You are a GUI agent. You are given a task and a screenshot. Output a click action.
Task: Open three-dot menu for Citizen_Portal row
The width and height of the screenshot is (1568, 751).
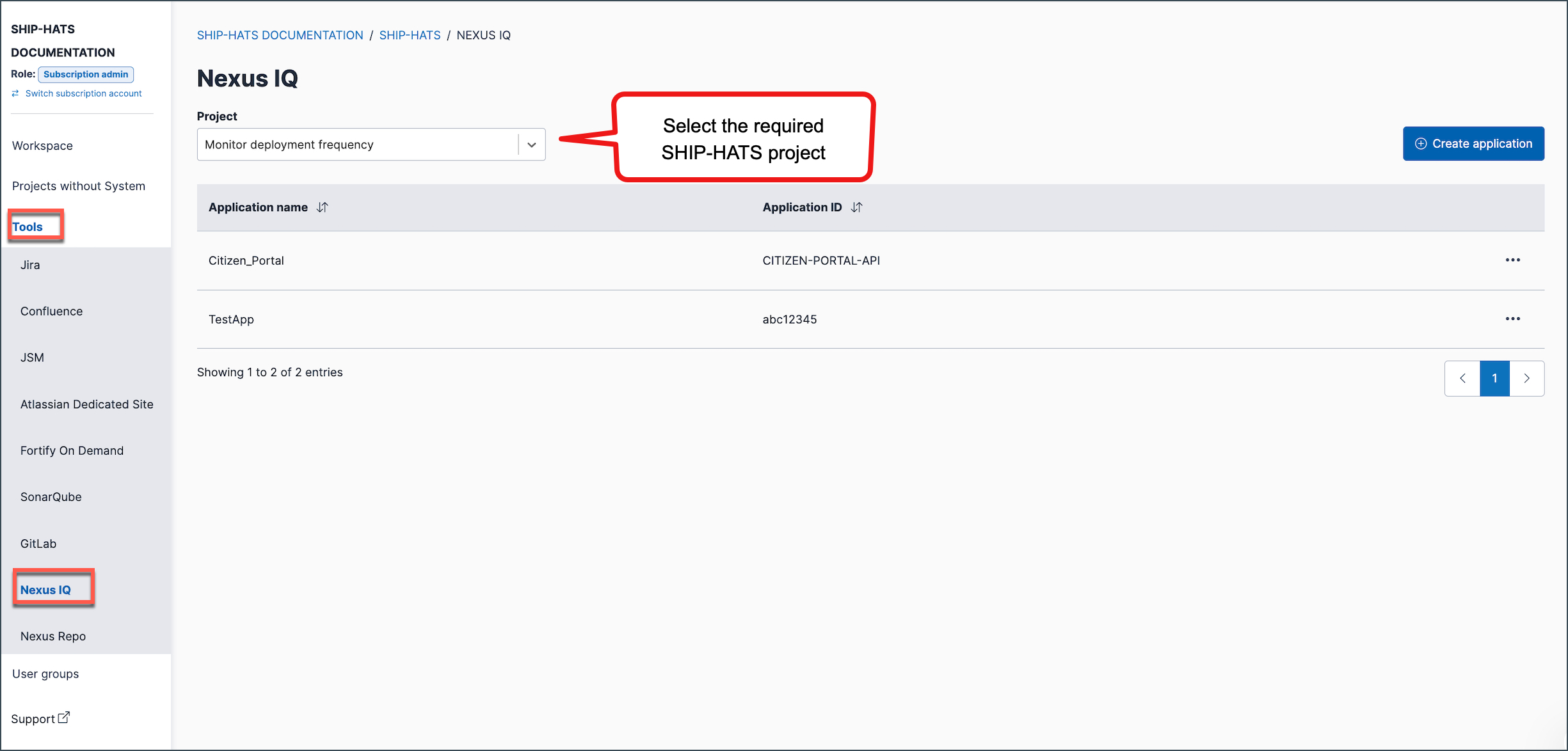coord(1512,260)
